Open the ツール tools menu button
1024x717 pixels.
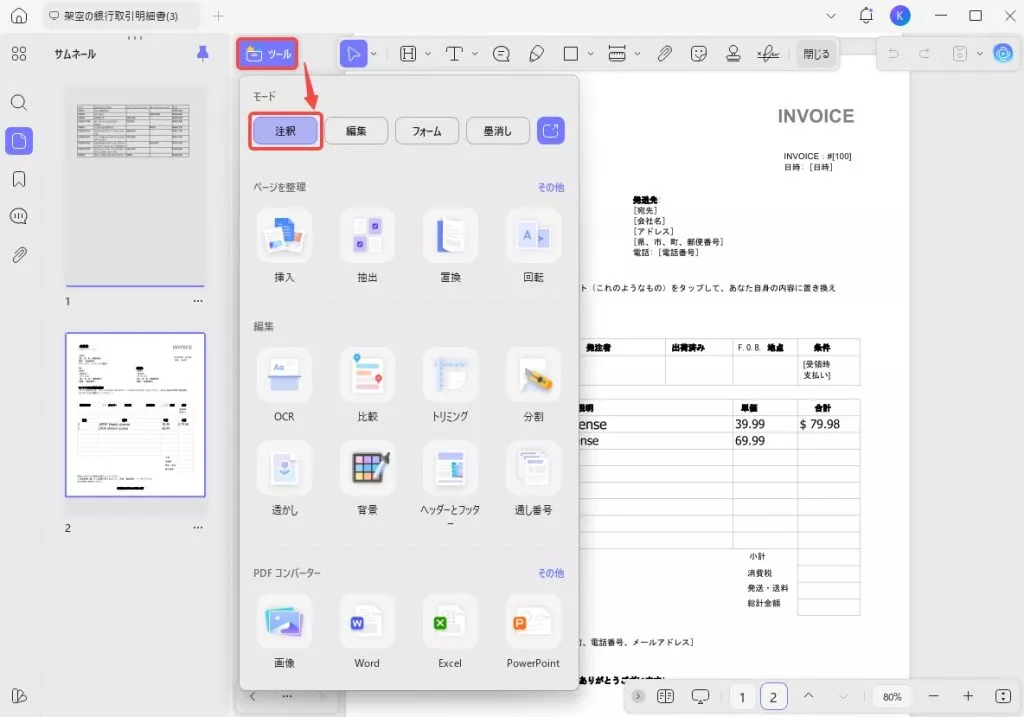[268, 54]
